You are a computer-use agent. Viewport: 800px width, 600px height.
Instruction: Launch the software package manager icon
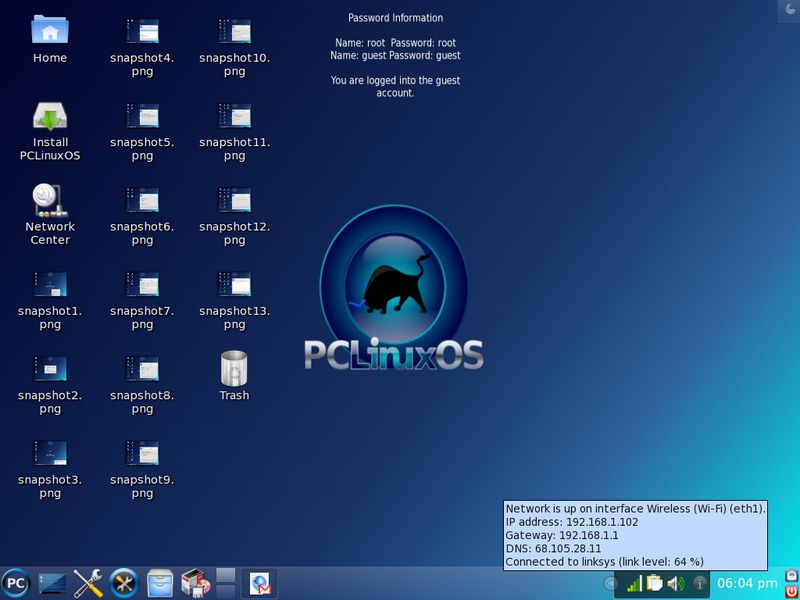point(195,583)
